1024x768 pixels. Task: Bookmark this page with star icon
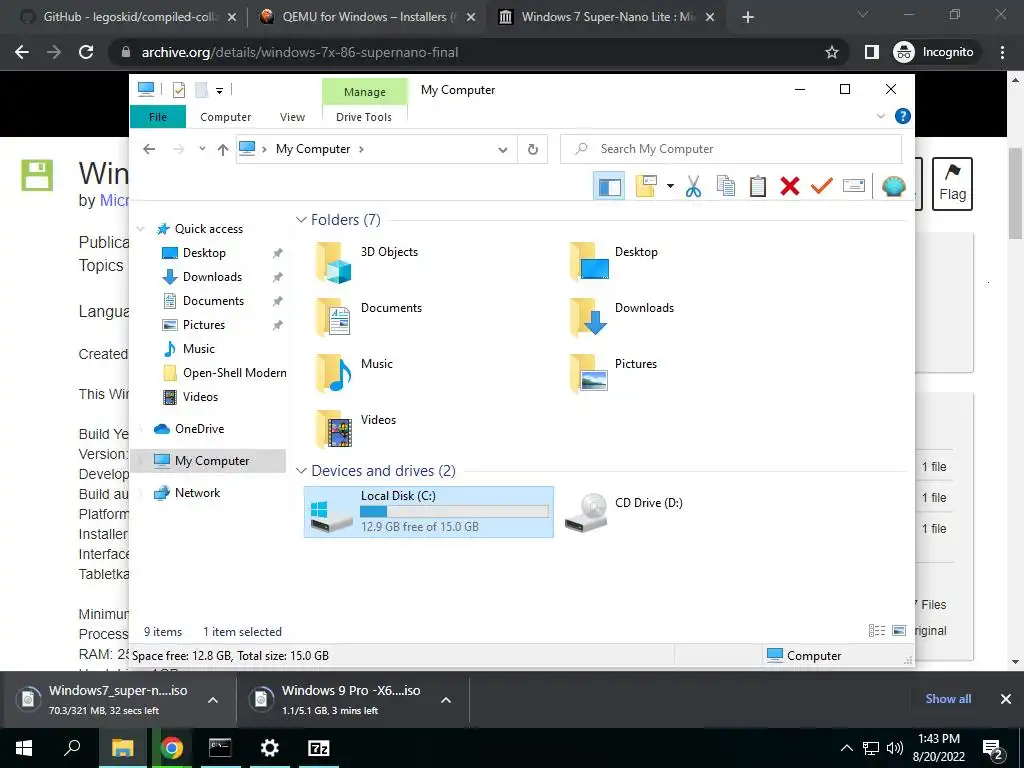831,52
